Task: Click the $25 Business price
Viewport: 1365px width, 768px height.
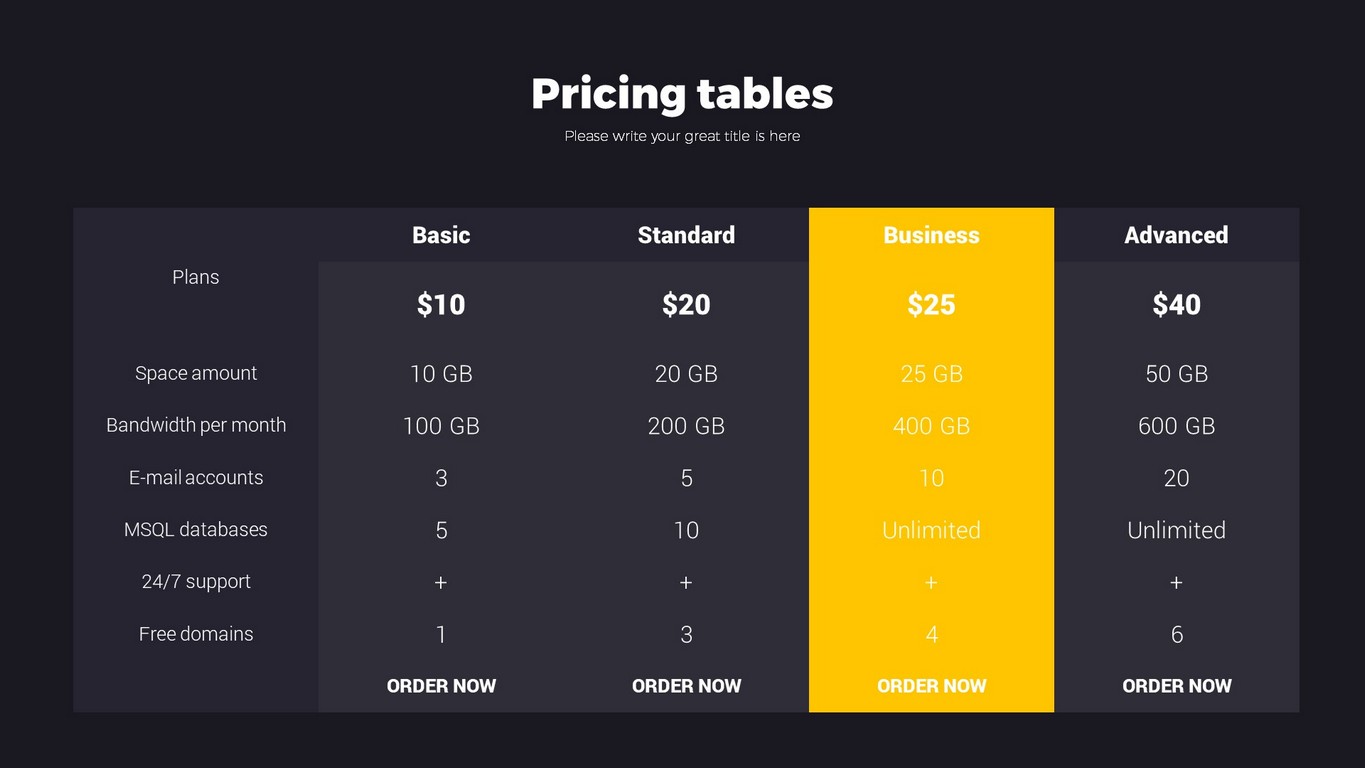Action: 931,304
